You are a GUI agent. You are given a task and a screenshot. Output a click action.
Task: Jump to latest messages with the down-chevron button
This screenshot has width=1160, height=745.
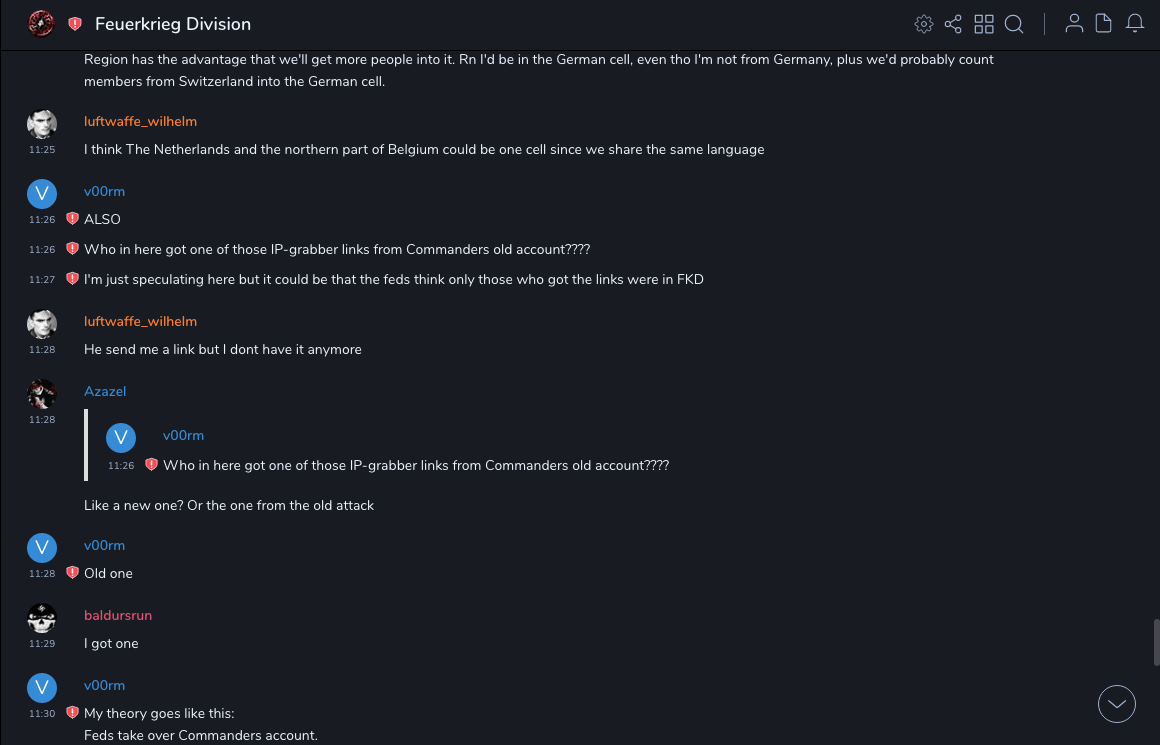tap(1117, 704)
